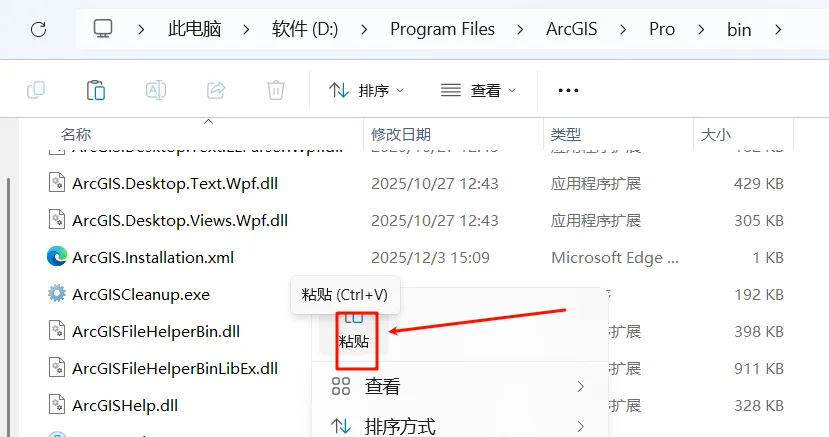
Task: Click the copy icon in toolbar
Action: coord(36,90)
